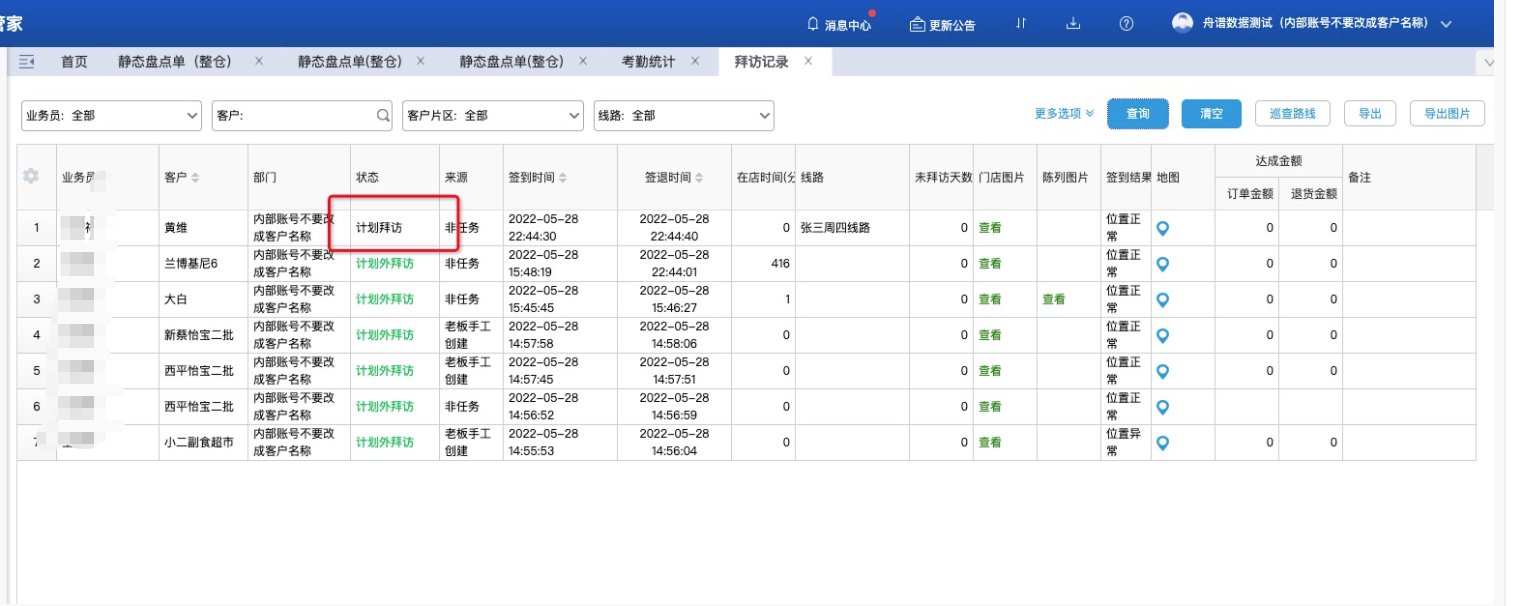Click the search magnifier in 客户 field

point(382,115)
